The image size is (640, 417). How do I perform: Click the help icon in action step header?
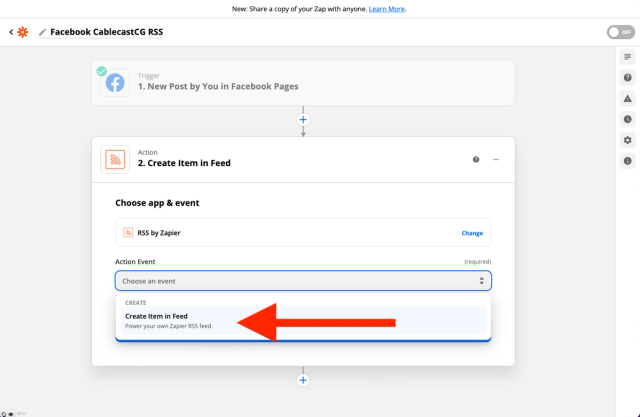pos(476,160)
